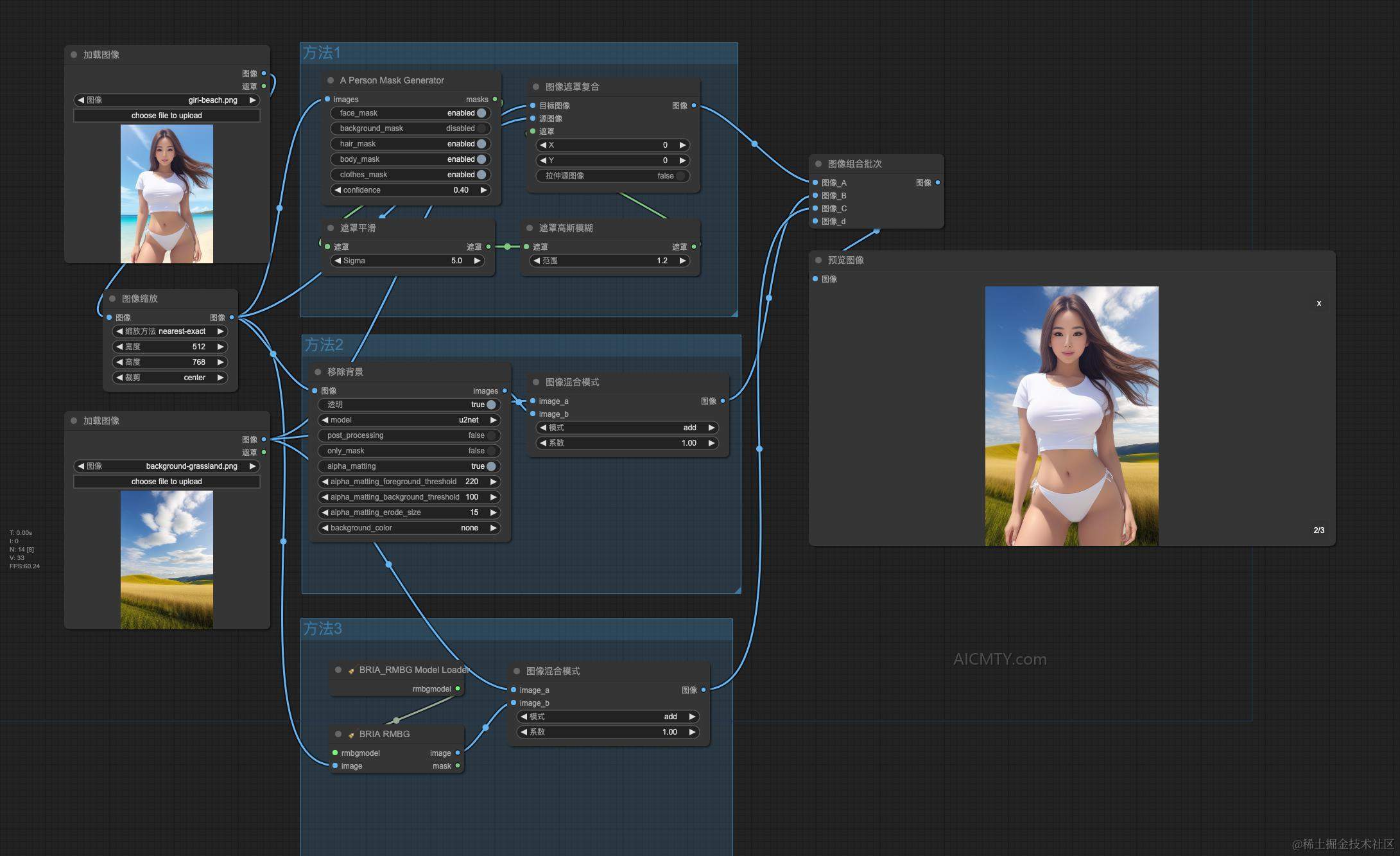The height and width of the screenshot is (856, 1400).
Task: Click the collapse dot on BRIA RMBG node
Action: point(338,734)
